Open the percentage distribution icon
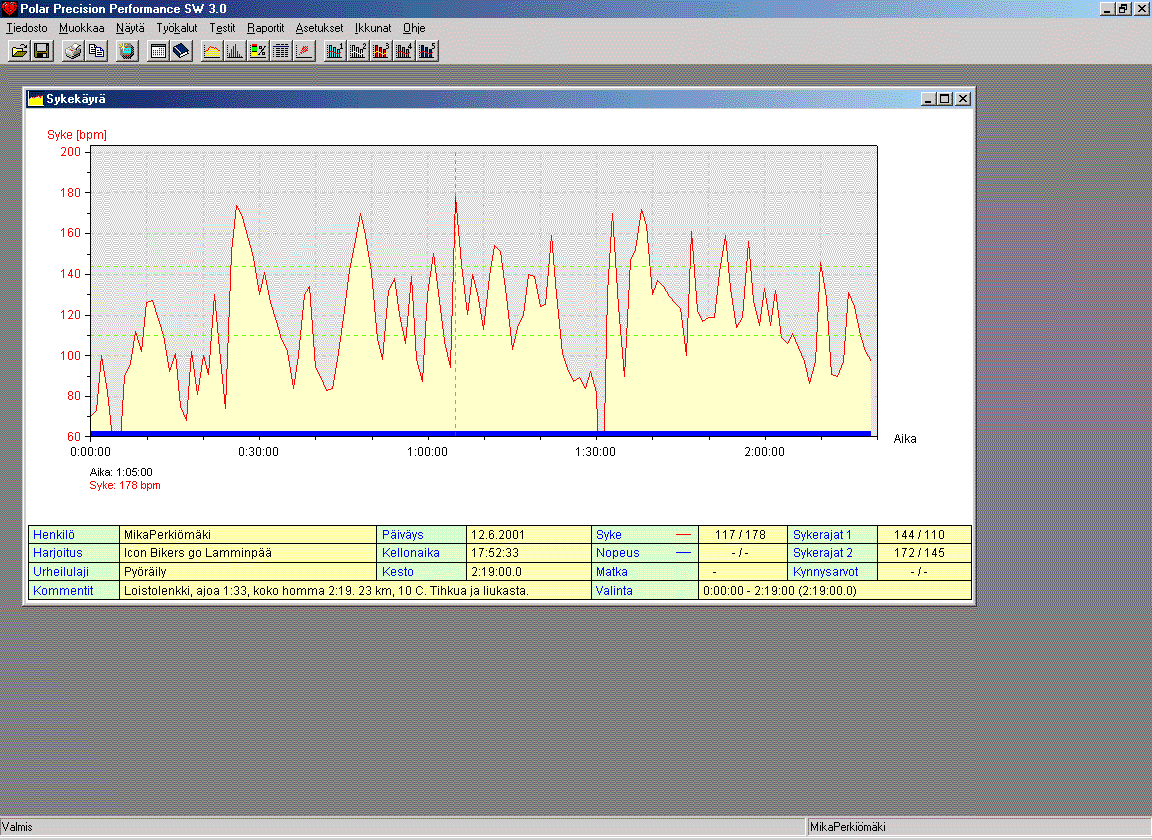 click(x=258, y=51)
